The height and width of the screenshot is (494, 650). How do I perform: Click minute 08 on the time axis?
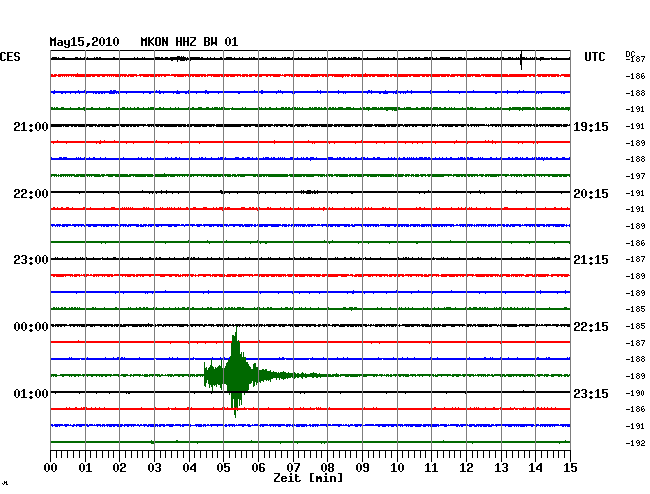pos(327,468)
